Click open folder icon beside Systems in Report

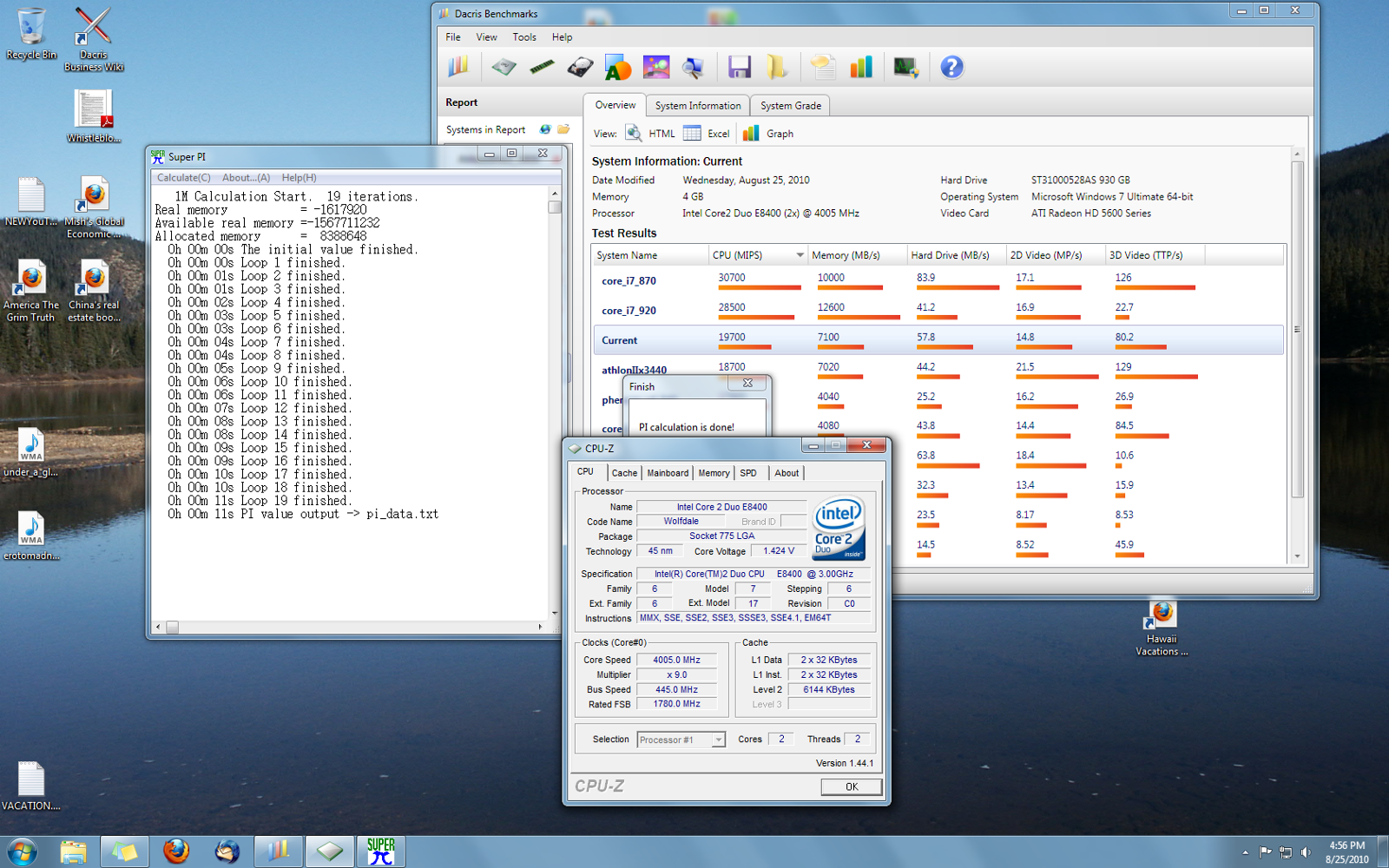[563, 129]
